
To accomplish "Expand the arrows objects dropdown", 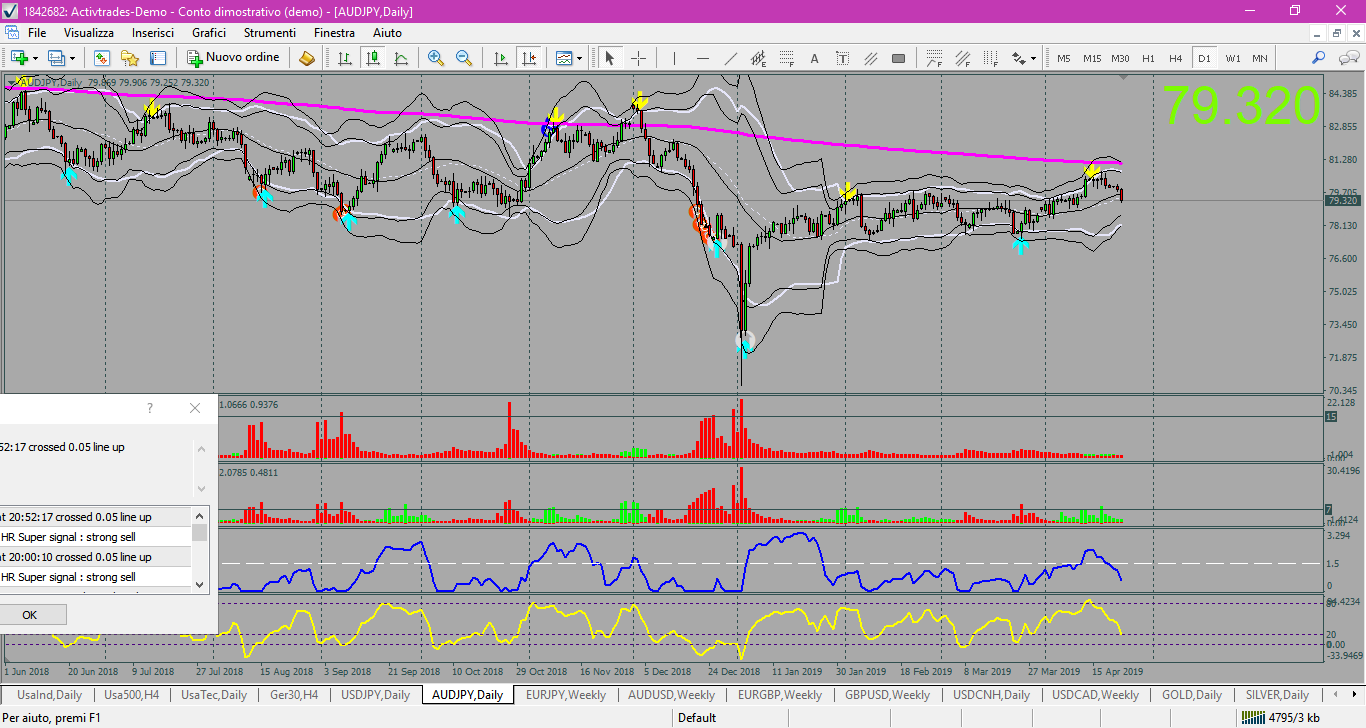I will pyautogui.click(x=1033, y=58).
